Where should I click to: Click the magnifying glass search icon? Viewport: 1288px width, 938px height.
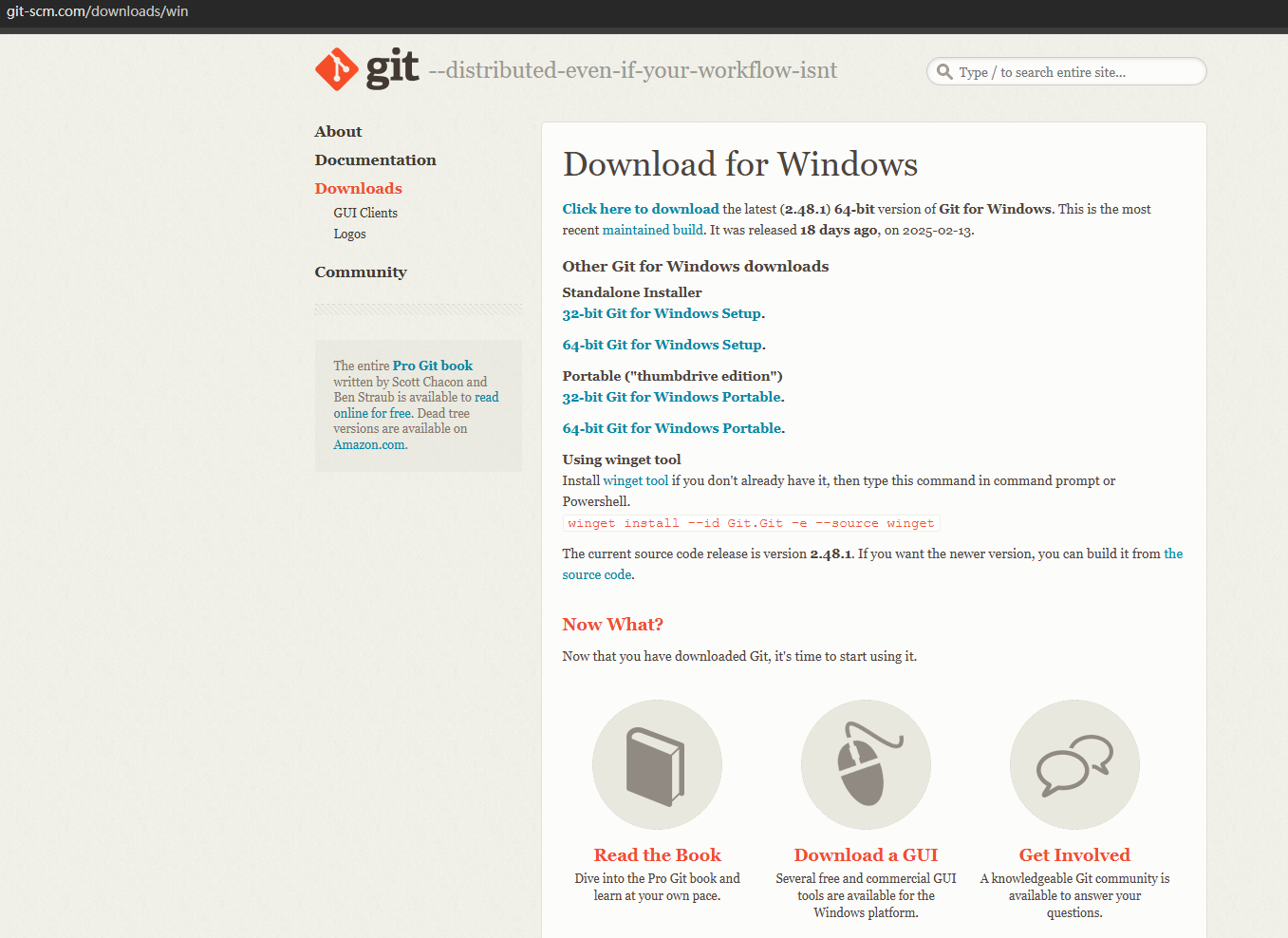(x=944, y=71)
